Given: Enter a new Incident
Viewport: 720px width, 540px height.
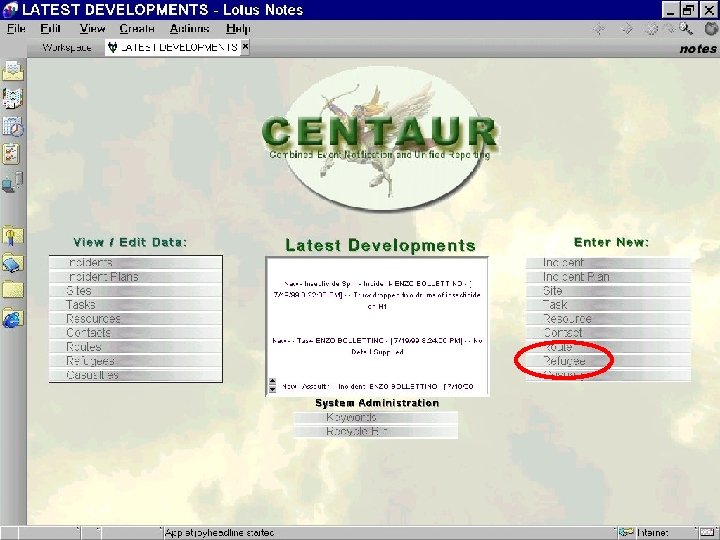Looking at the screenshot, I should tap(608, 262).
